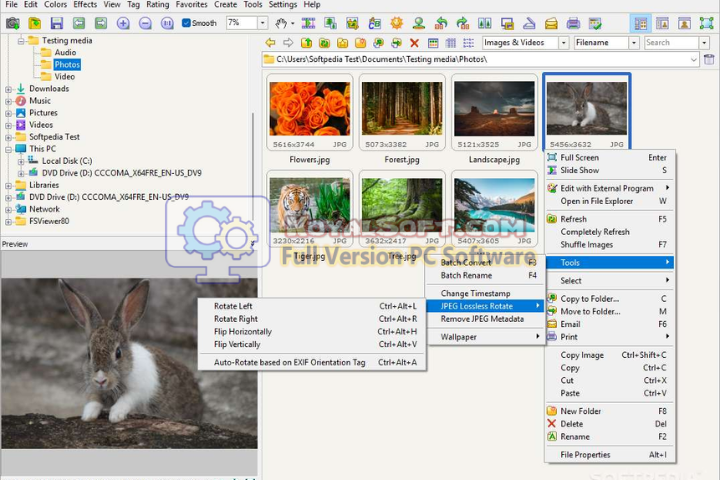Click the Rotate Left toolbar icon

tap(441, 23)
